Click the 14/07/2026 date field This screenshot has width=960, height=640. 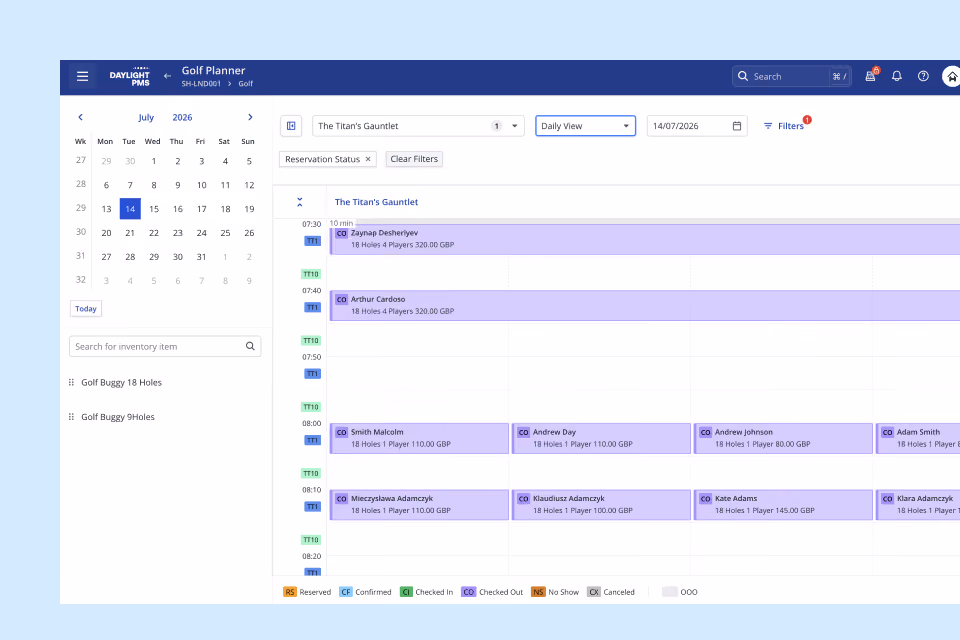(x=697, y=126)
